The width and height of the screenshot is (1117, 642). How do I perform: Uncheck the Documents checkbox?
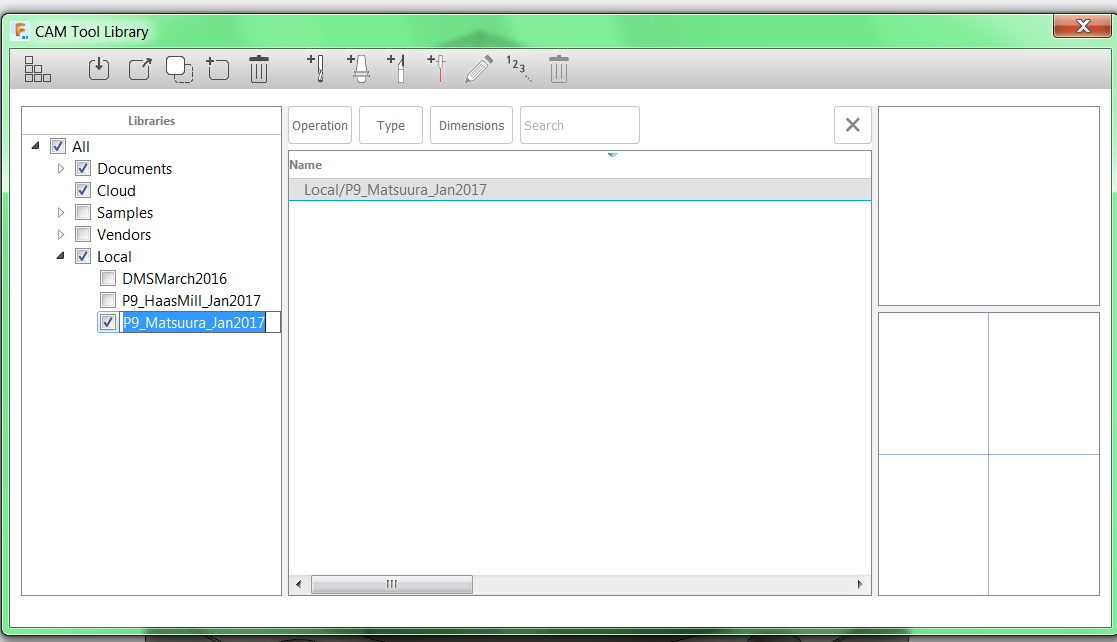coord(83,168)
